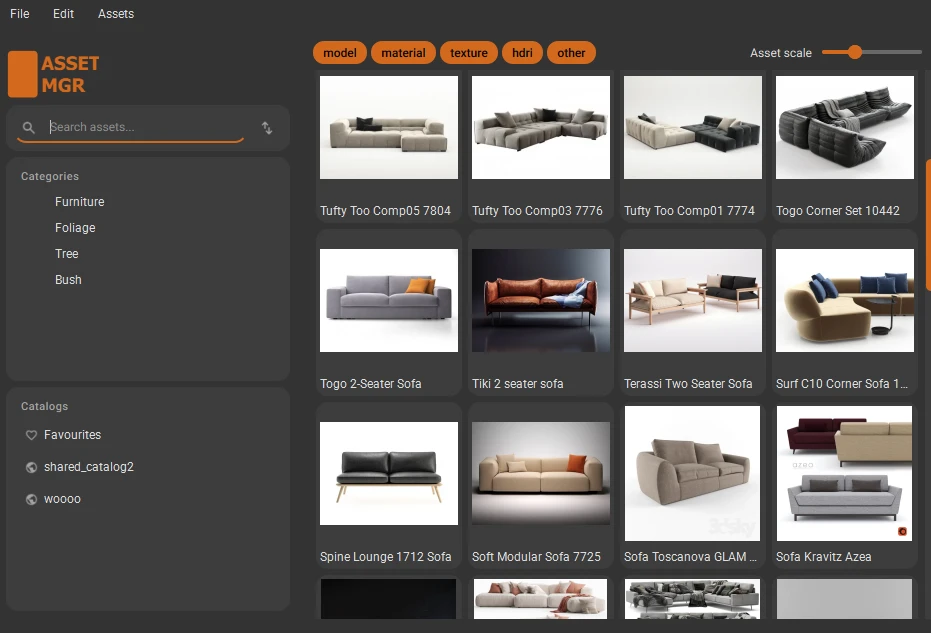Open the Favourites catalog

(72, 435)
